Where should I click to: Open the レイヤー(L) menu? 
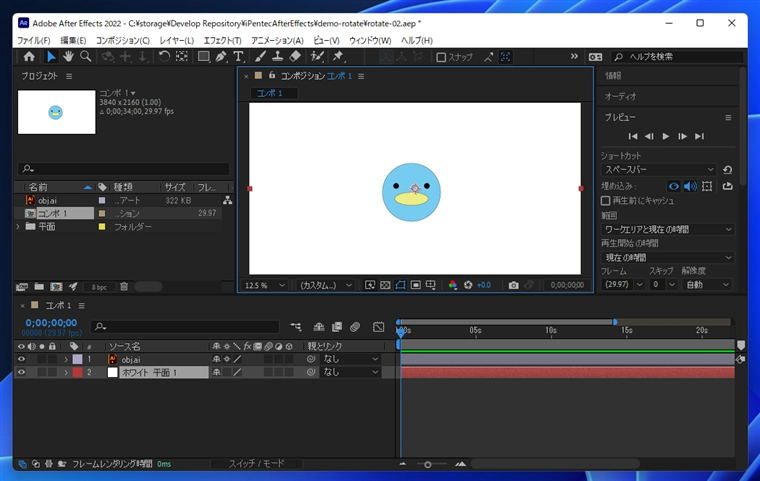[x=177, y=40]
